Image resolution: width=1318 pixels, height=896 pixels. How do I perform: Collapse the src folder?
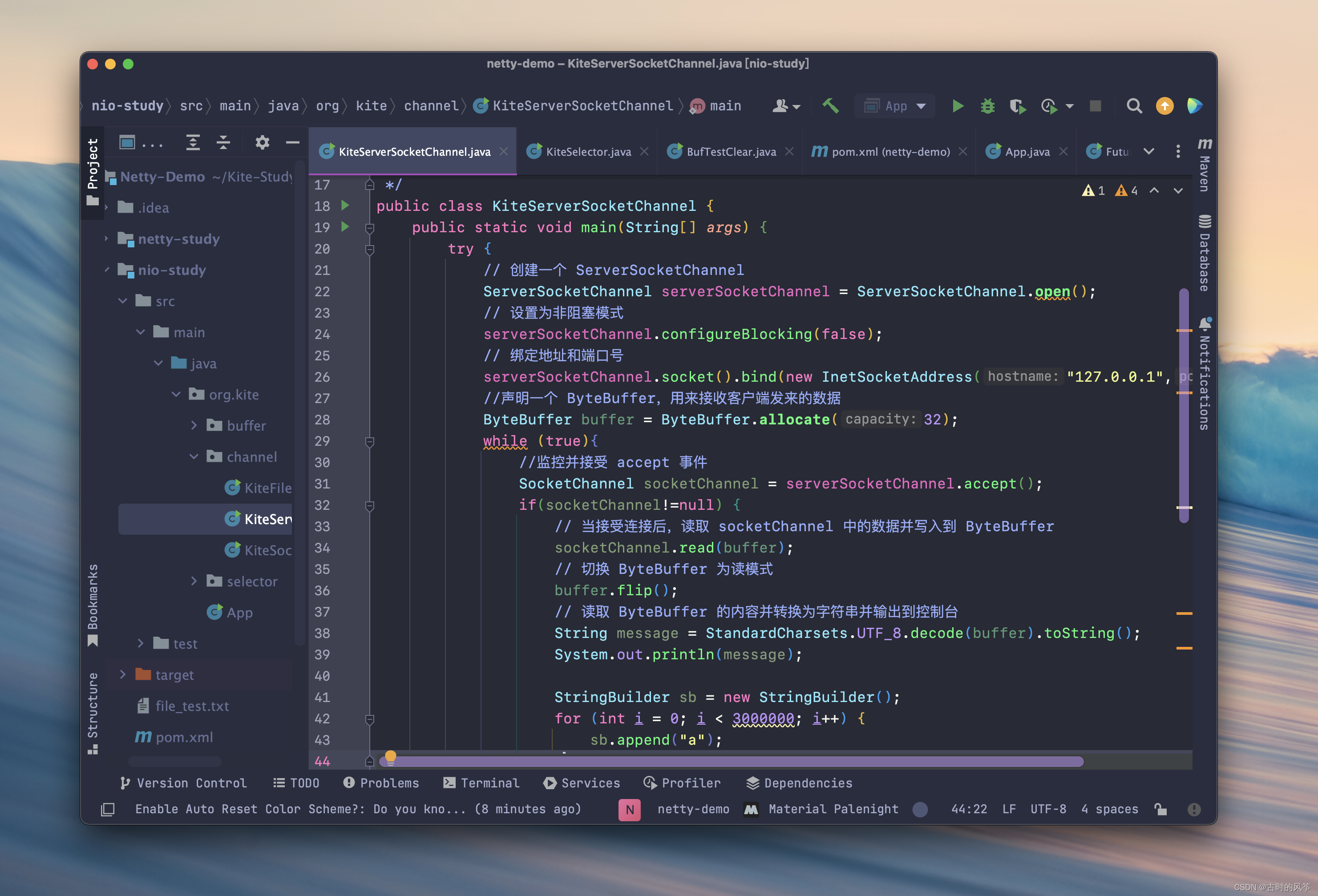122,301
